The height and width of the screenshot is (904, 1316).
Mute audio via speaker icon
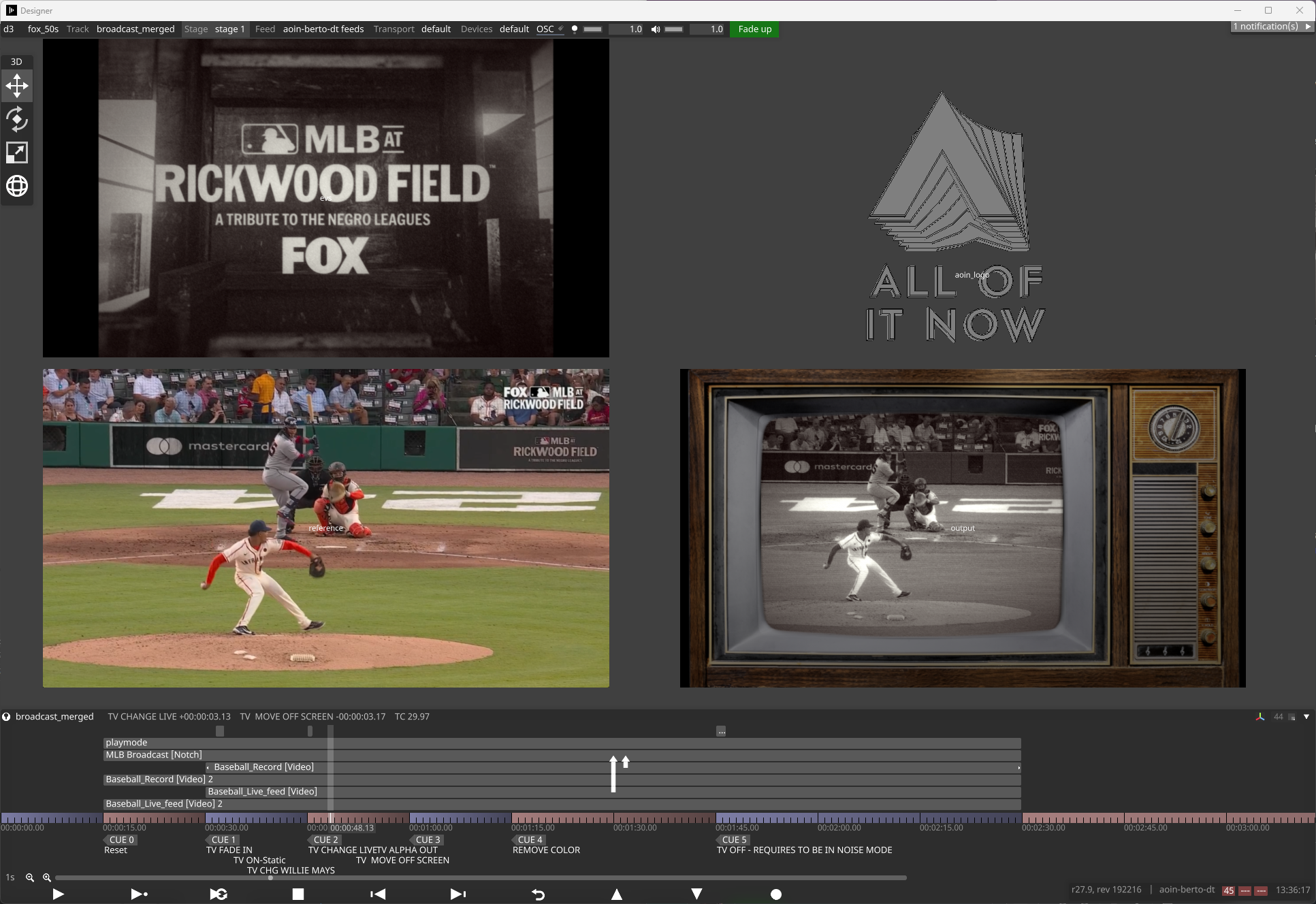point(655,29)
